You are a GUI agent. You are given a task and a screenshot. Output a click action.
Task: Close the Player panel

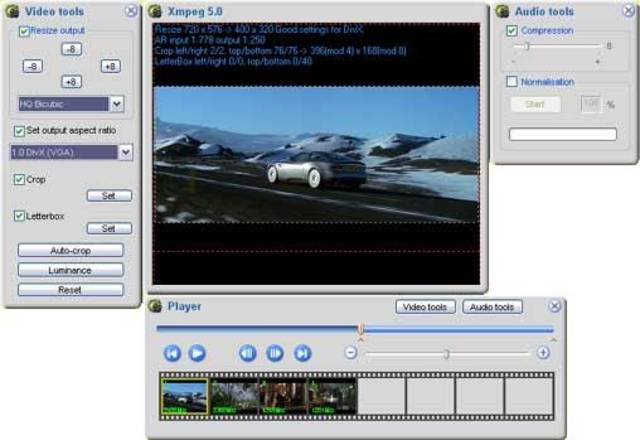[x=555, y=306]
